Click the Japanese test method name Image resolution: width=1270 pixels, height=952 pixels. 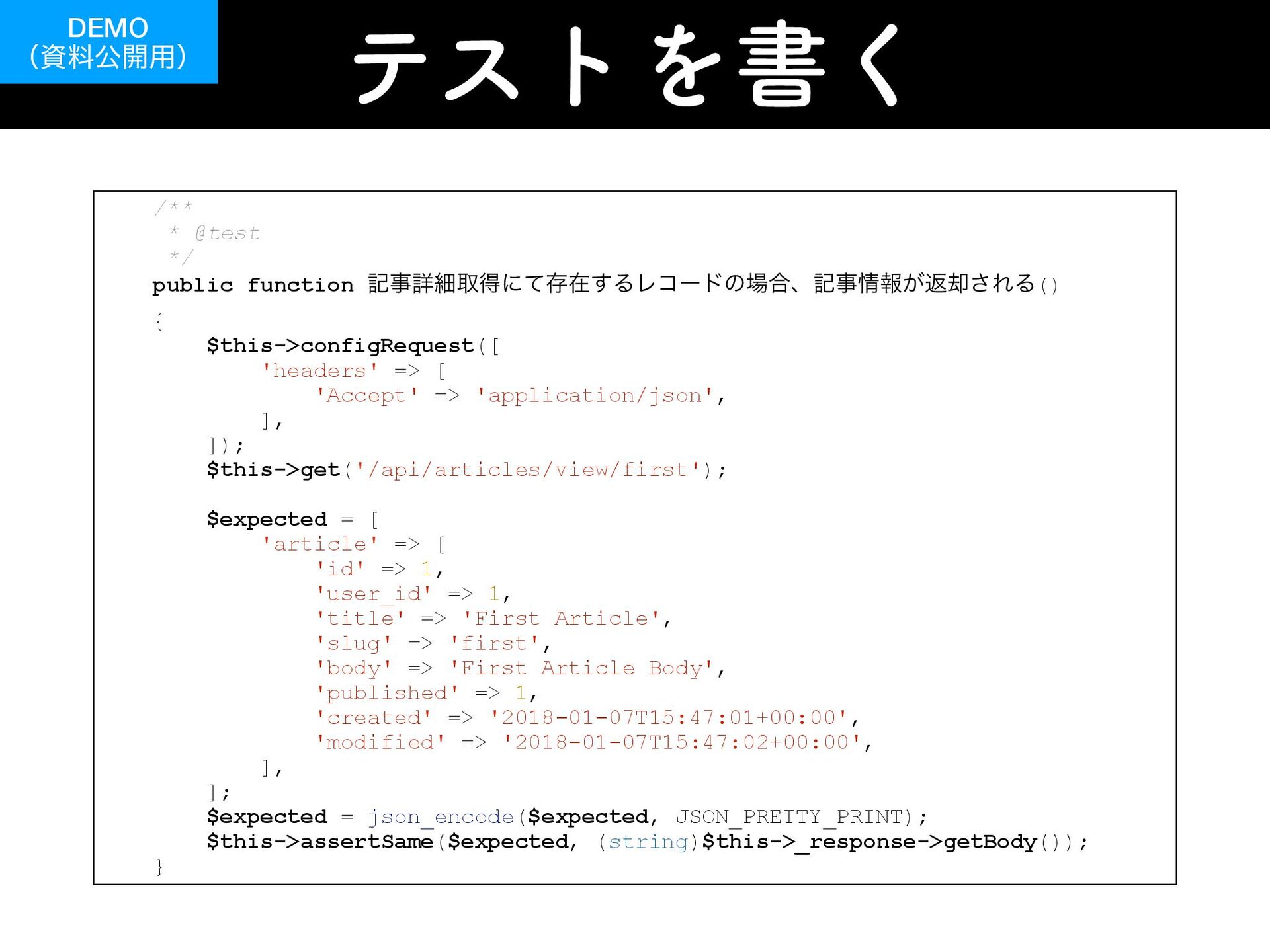click(701, 284)
